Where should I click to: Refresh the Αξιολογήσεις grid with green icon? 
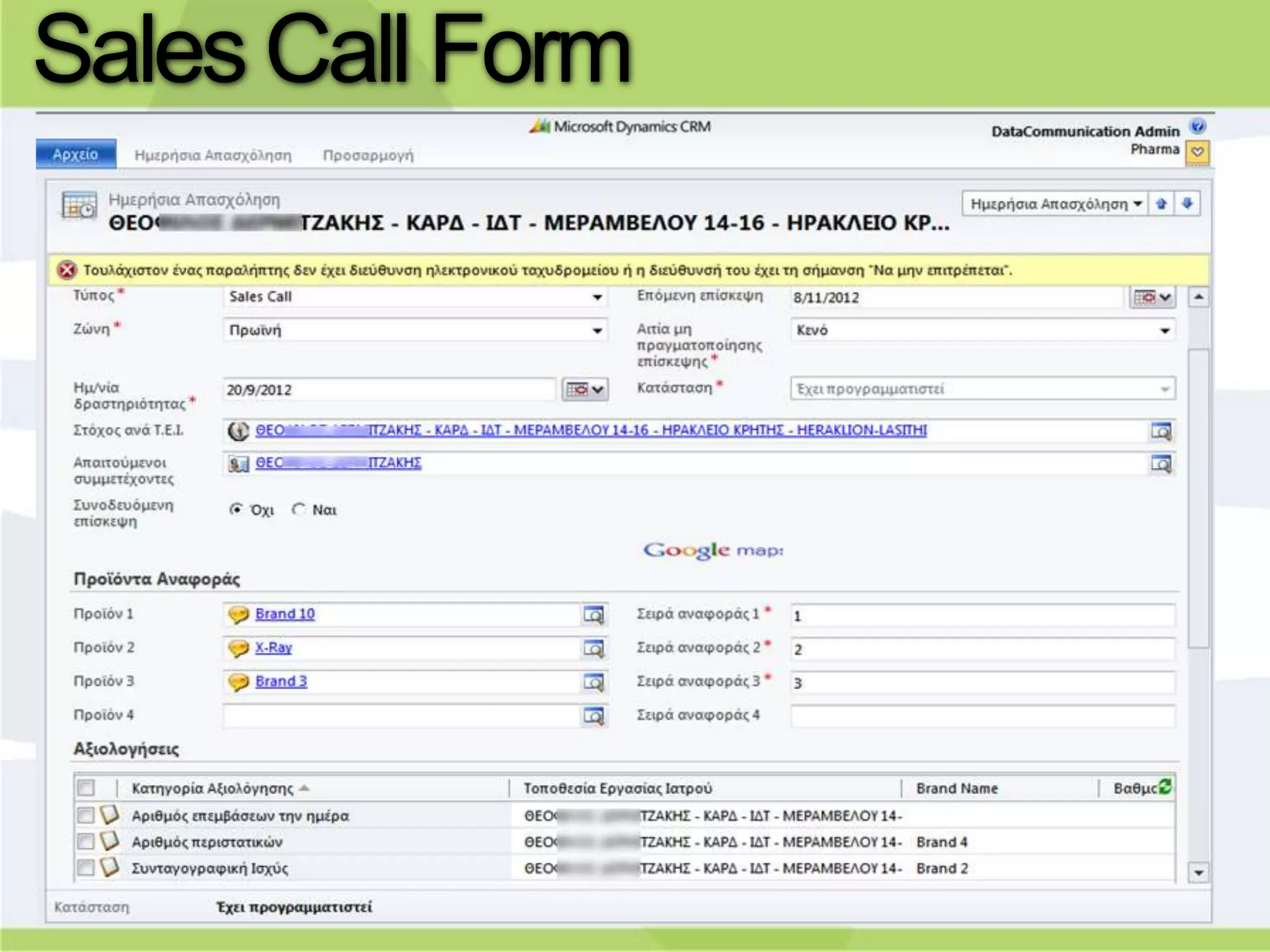click(x=1165, y=786)
